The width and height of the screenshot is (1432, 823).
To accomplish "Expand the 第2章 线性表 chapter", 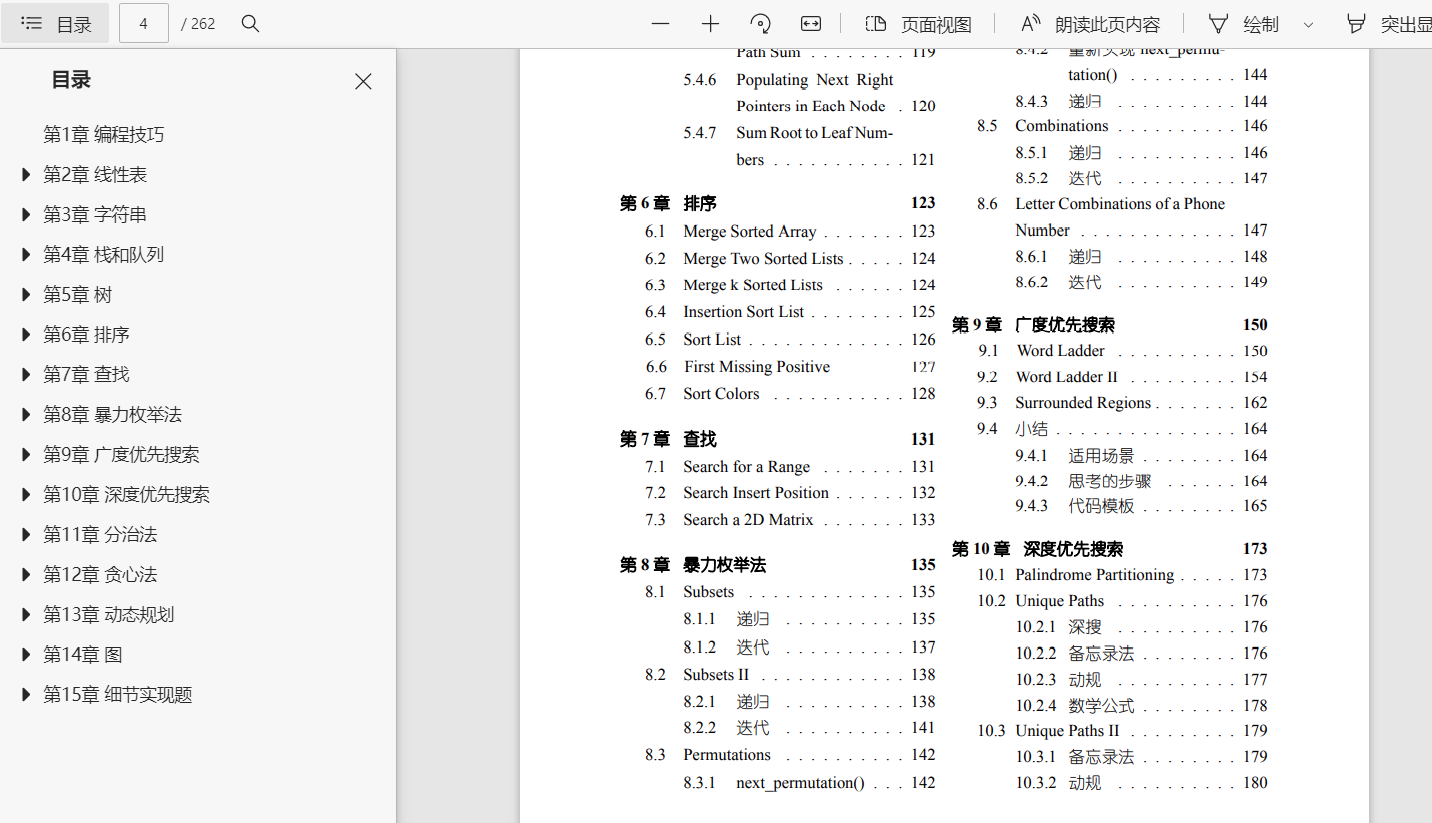I will [26, 173].
